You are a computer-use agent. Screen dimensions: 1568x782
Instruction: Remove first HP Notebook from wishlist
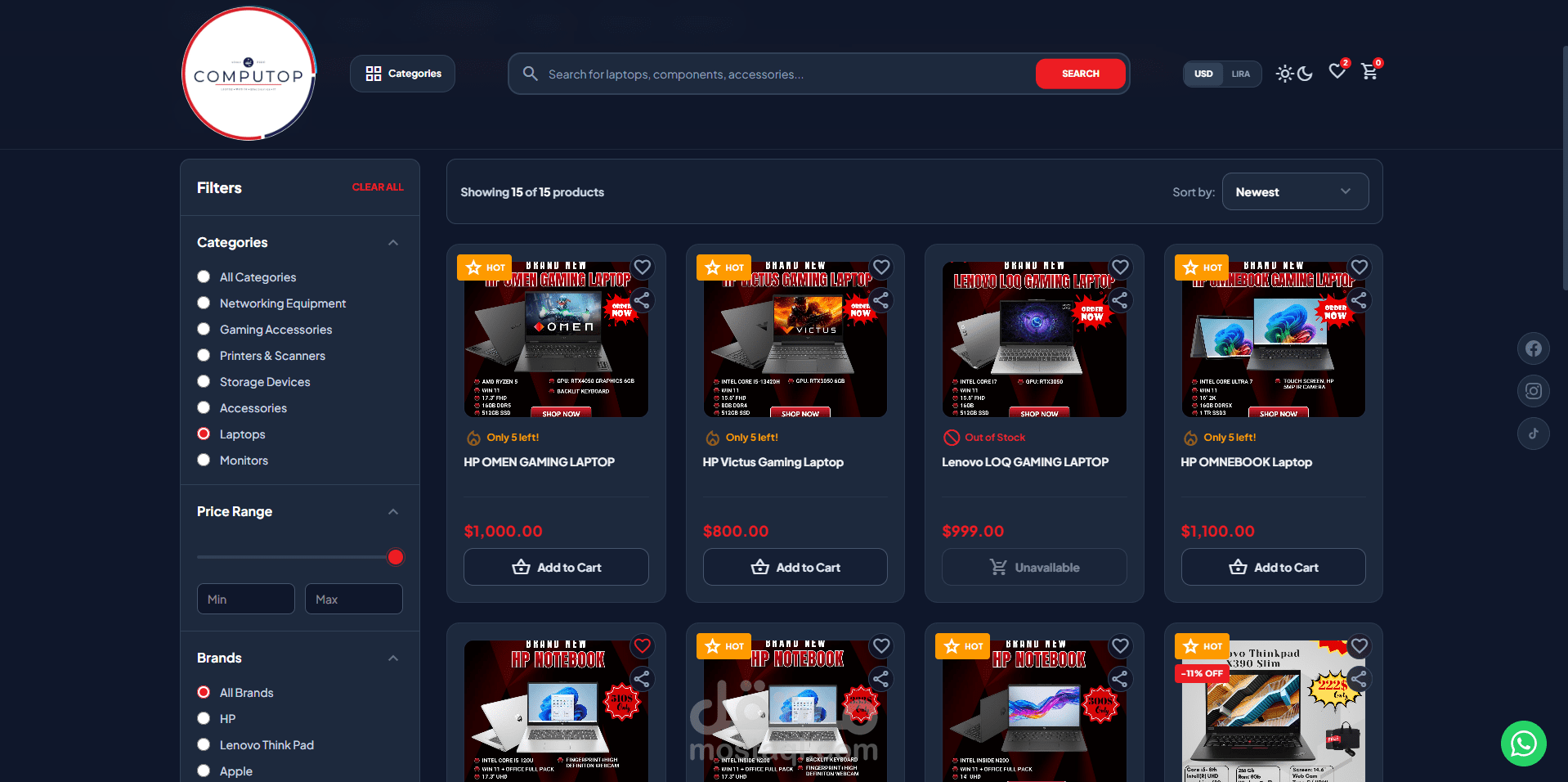(643, 646)
